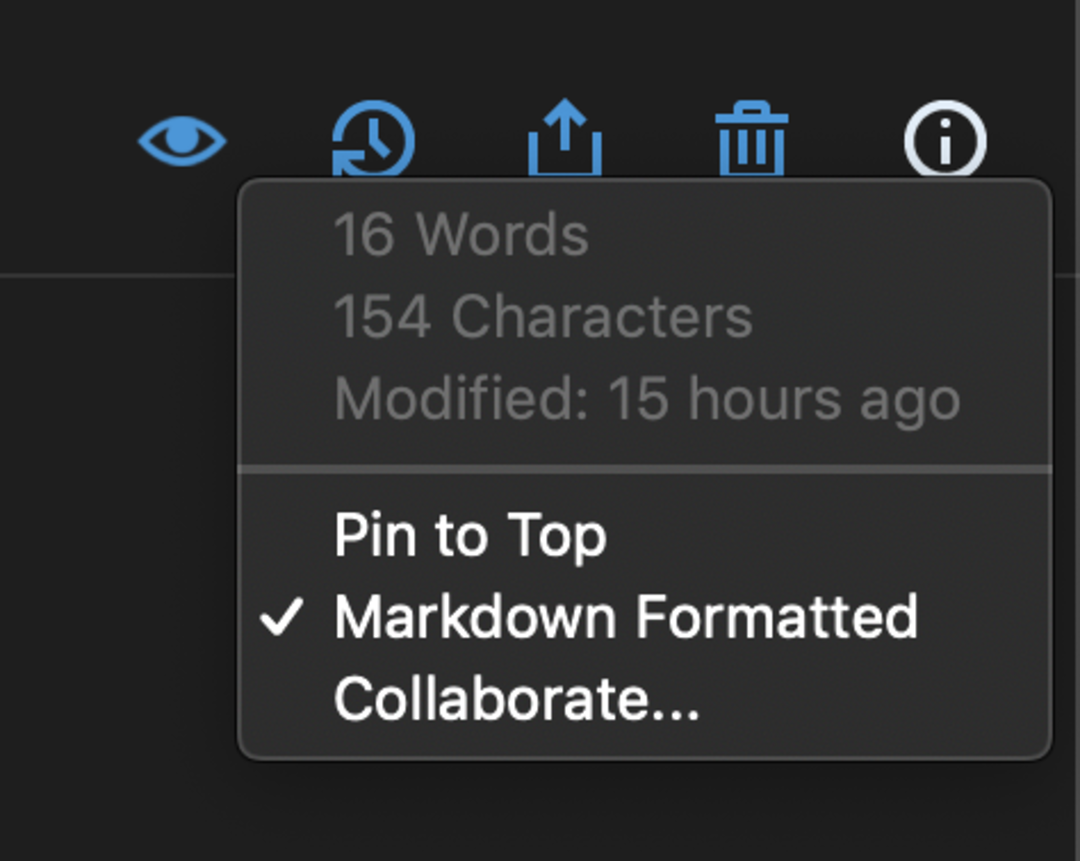Select the export arrow icon

tap(563, 138)
